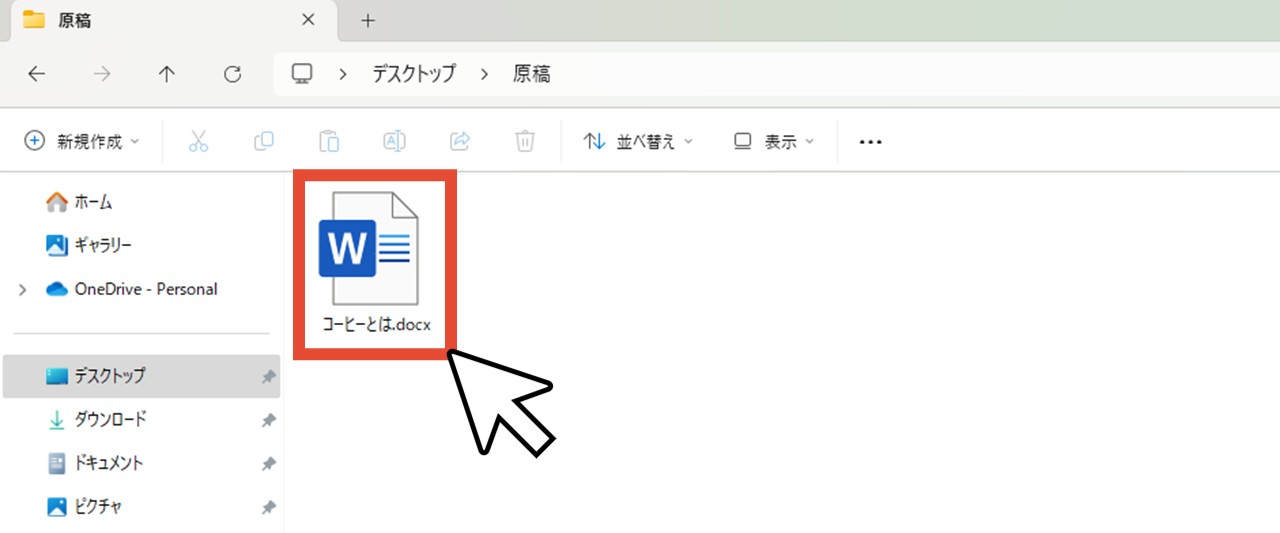Click the Paste clipboard icon
The image size is (1280, 533).
[x=329, y=141]
